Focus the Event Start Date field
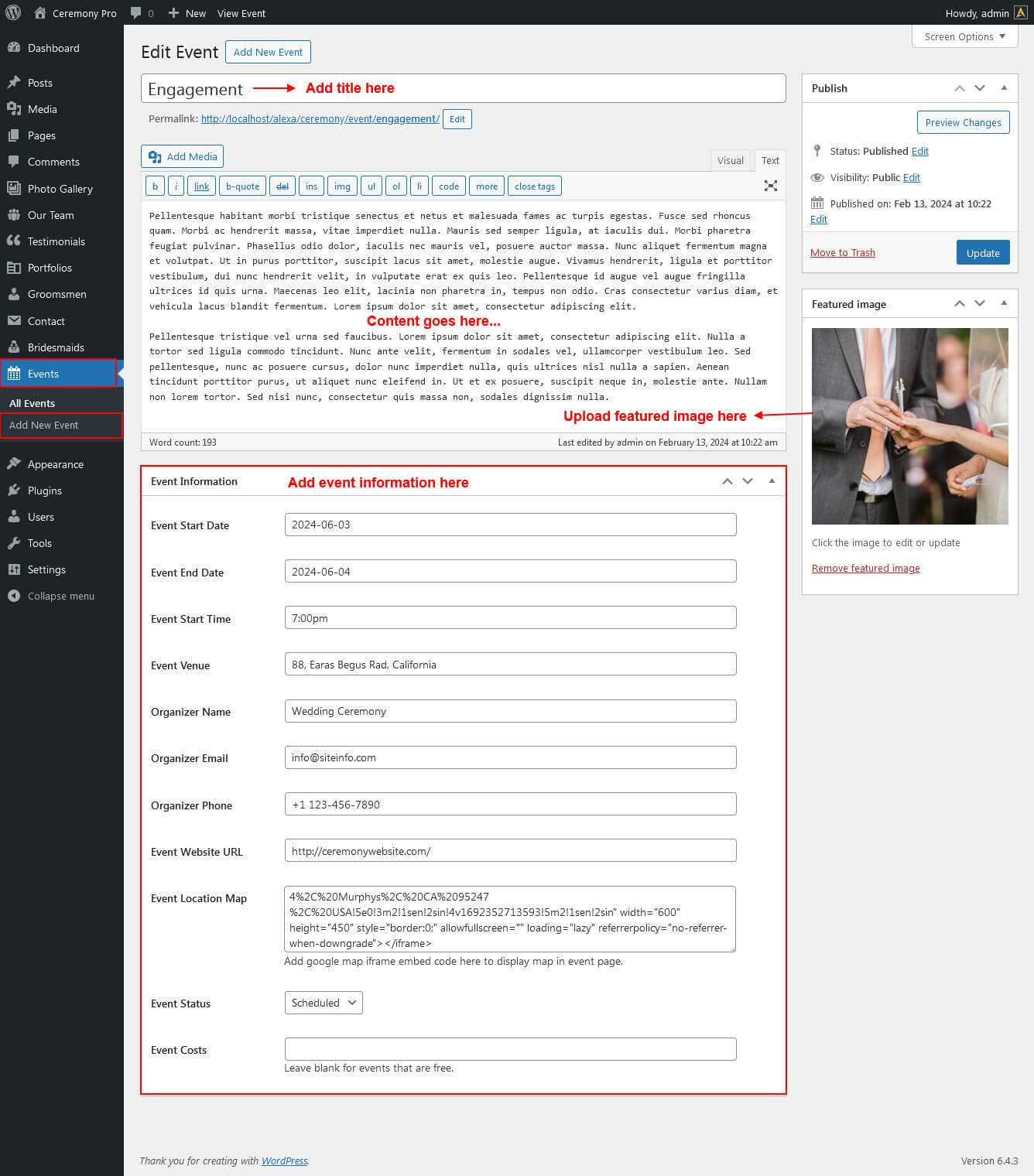 (x=511, y=525)
